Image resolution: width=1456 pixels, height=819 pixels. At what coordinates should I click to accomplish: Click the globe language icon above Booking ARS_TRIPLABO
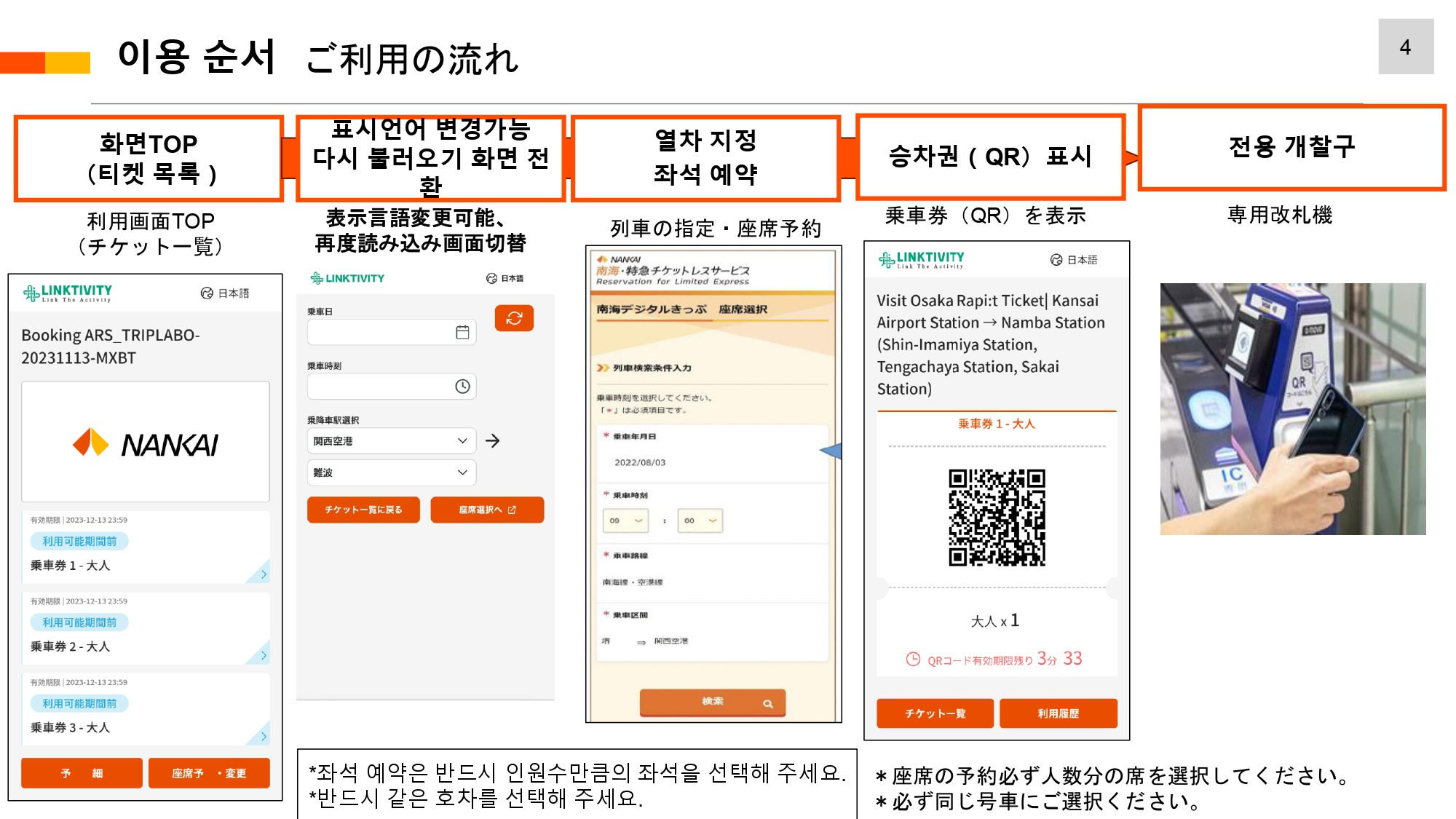click(207, 293)
